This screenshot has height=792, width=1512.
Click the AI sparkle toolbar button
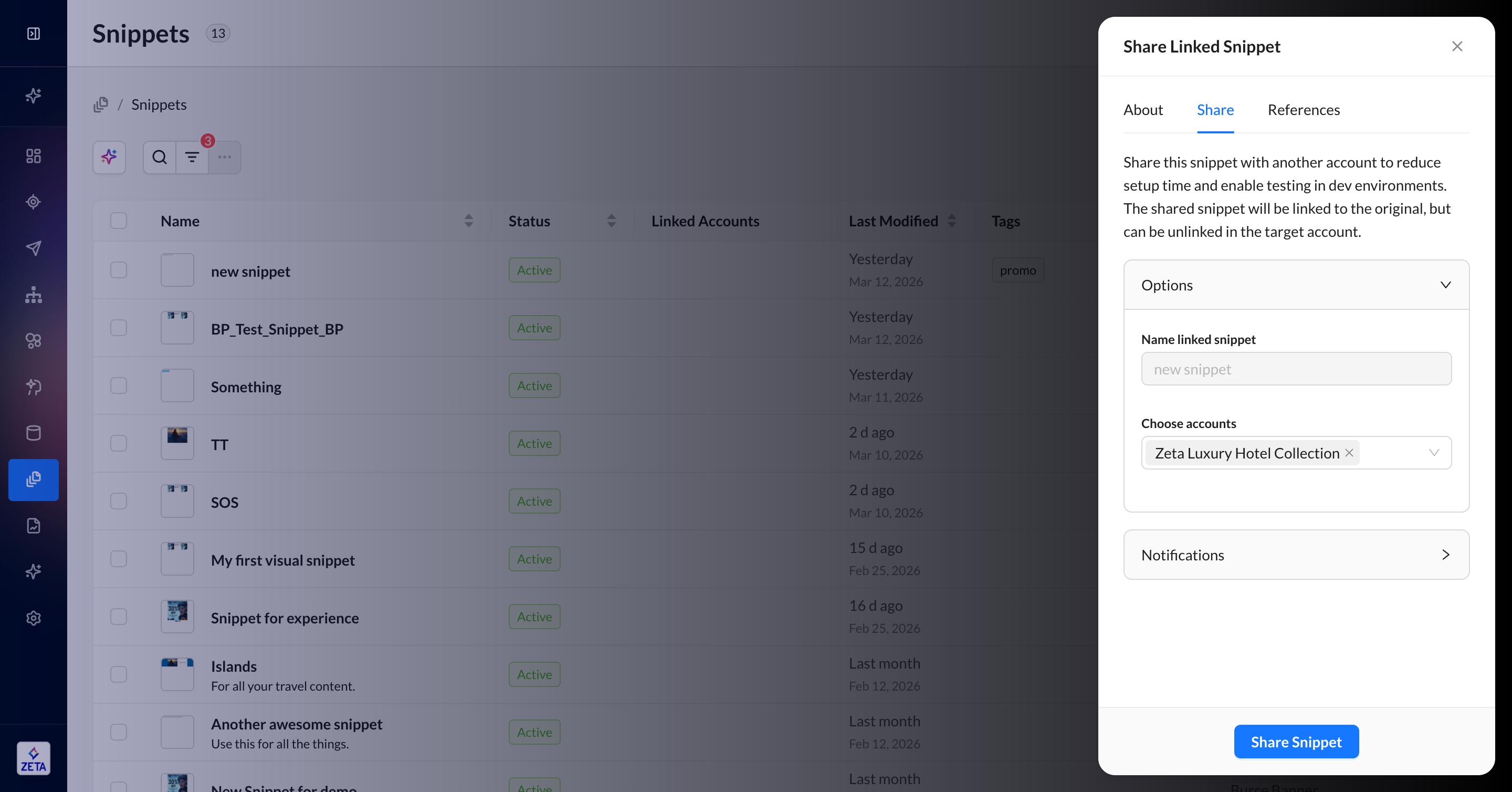pyautogui.click(x=109, y=158)
